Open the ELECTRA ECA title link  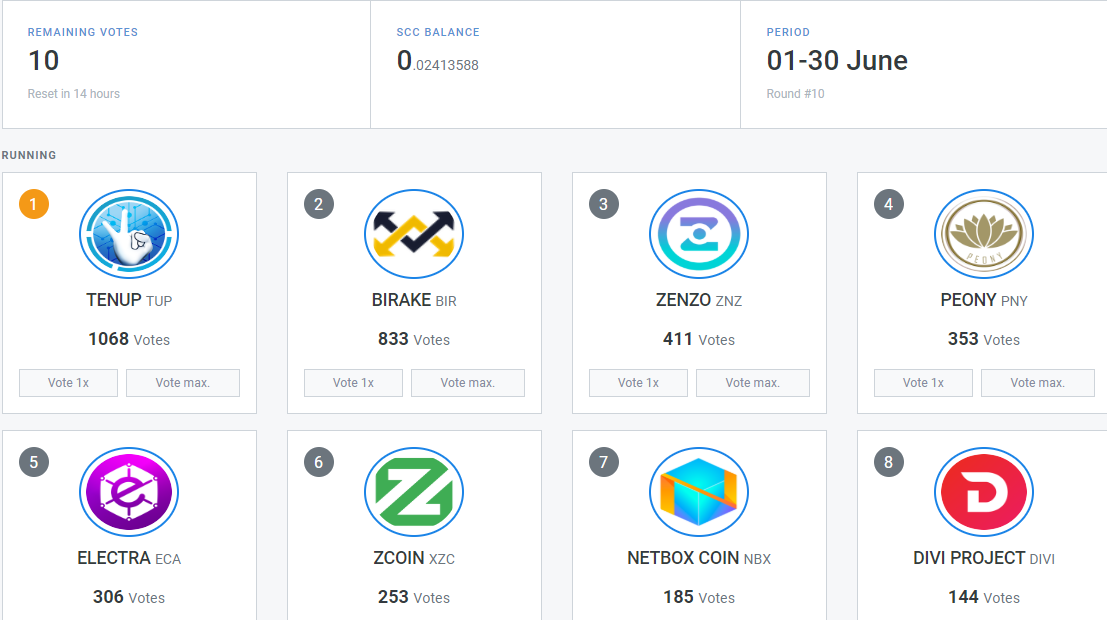click(129, 558)
